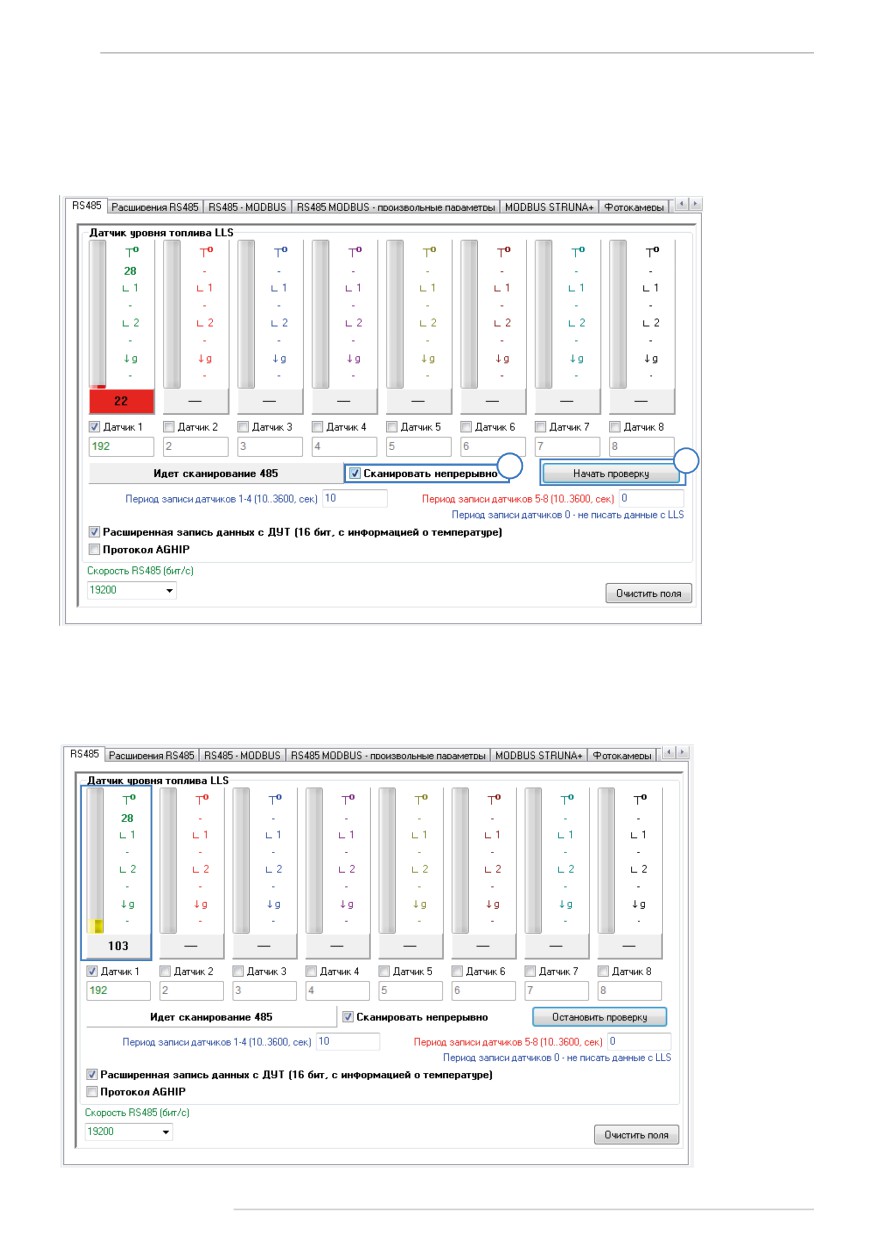Open Расширения RS485 tab in lower window

coord(151,755)
